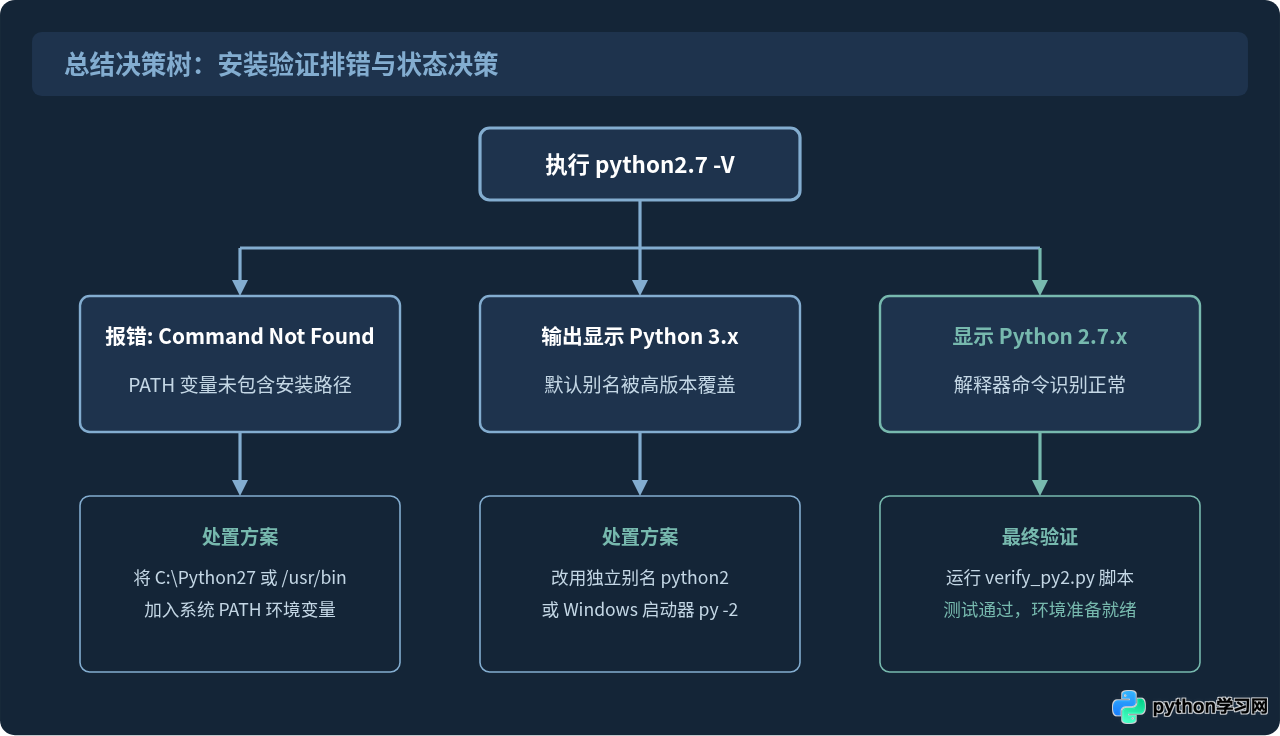Select the root node '执行 python2.7 -V'
Image resolution: width=1280 pixels, height=736 pixels.
(640, 164)
